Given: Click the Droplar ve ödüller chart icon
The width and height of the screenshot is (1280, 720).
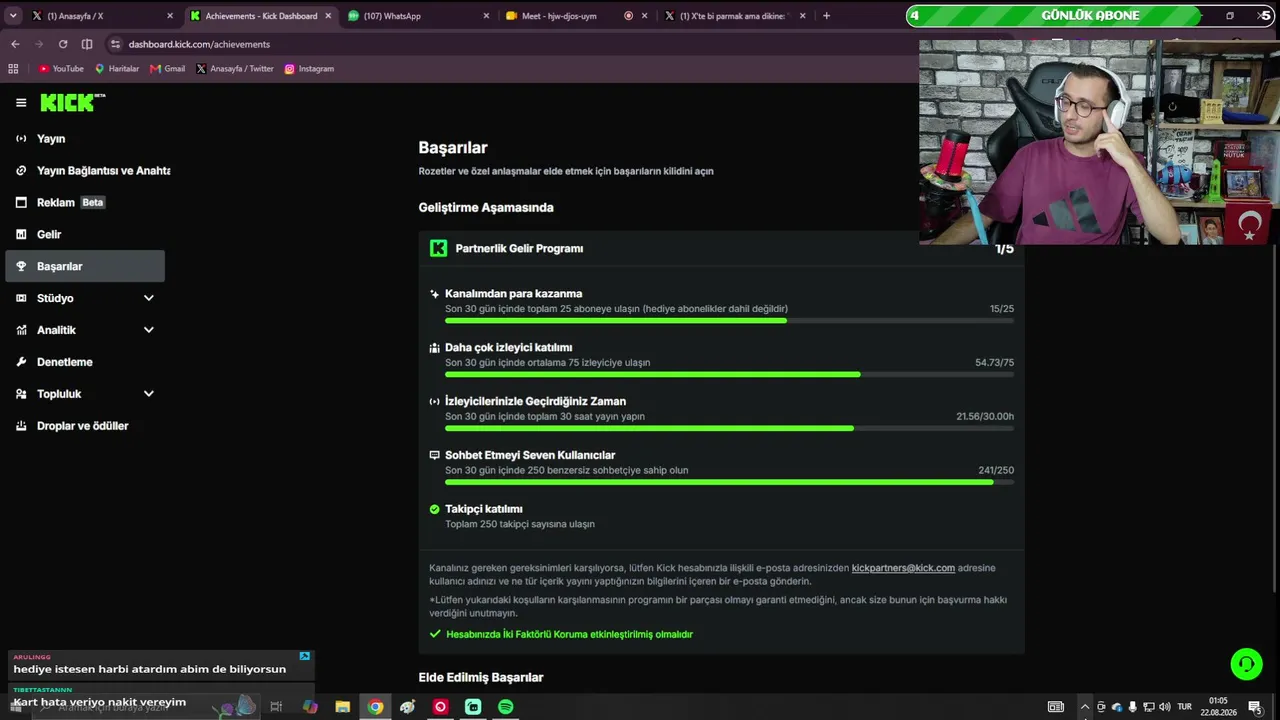Looking at the screenshot, I should [21, 426].
